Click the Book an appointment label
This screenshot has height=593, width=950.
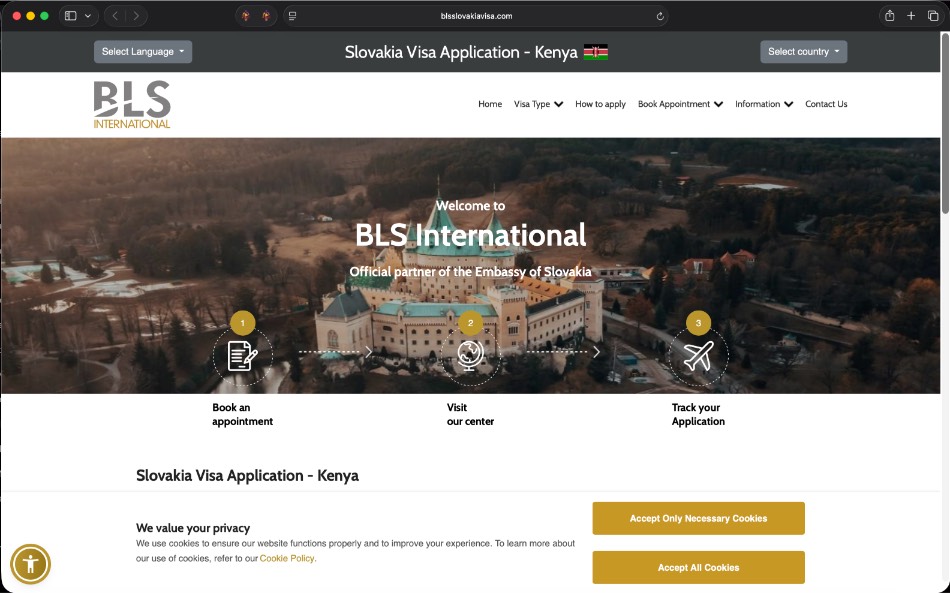click(x=242, y=414)
